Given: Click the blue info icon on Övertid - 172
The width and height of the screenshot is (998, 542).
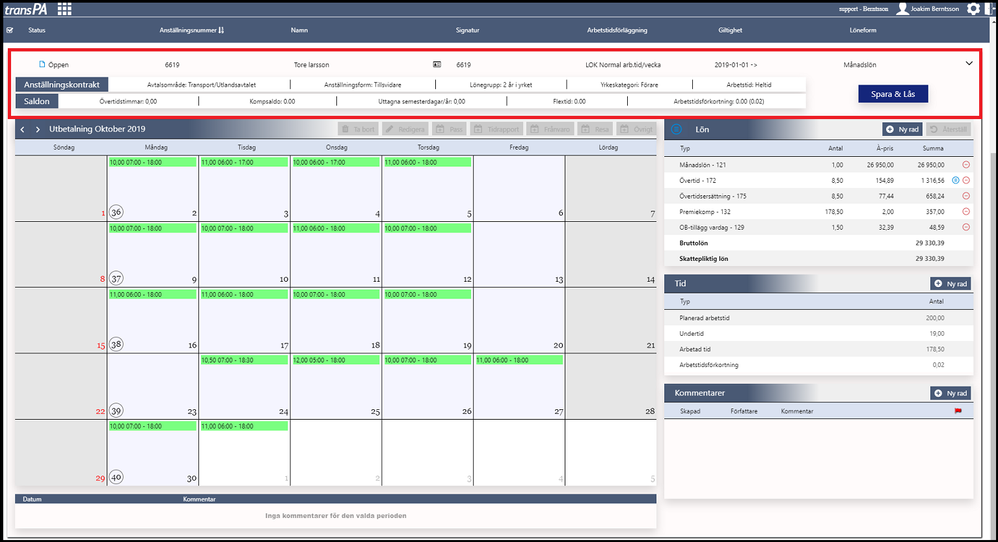Looking at the screenshot, I should tap(955, 181).
